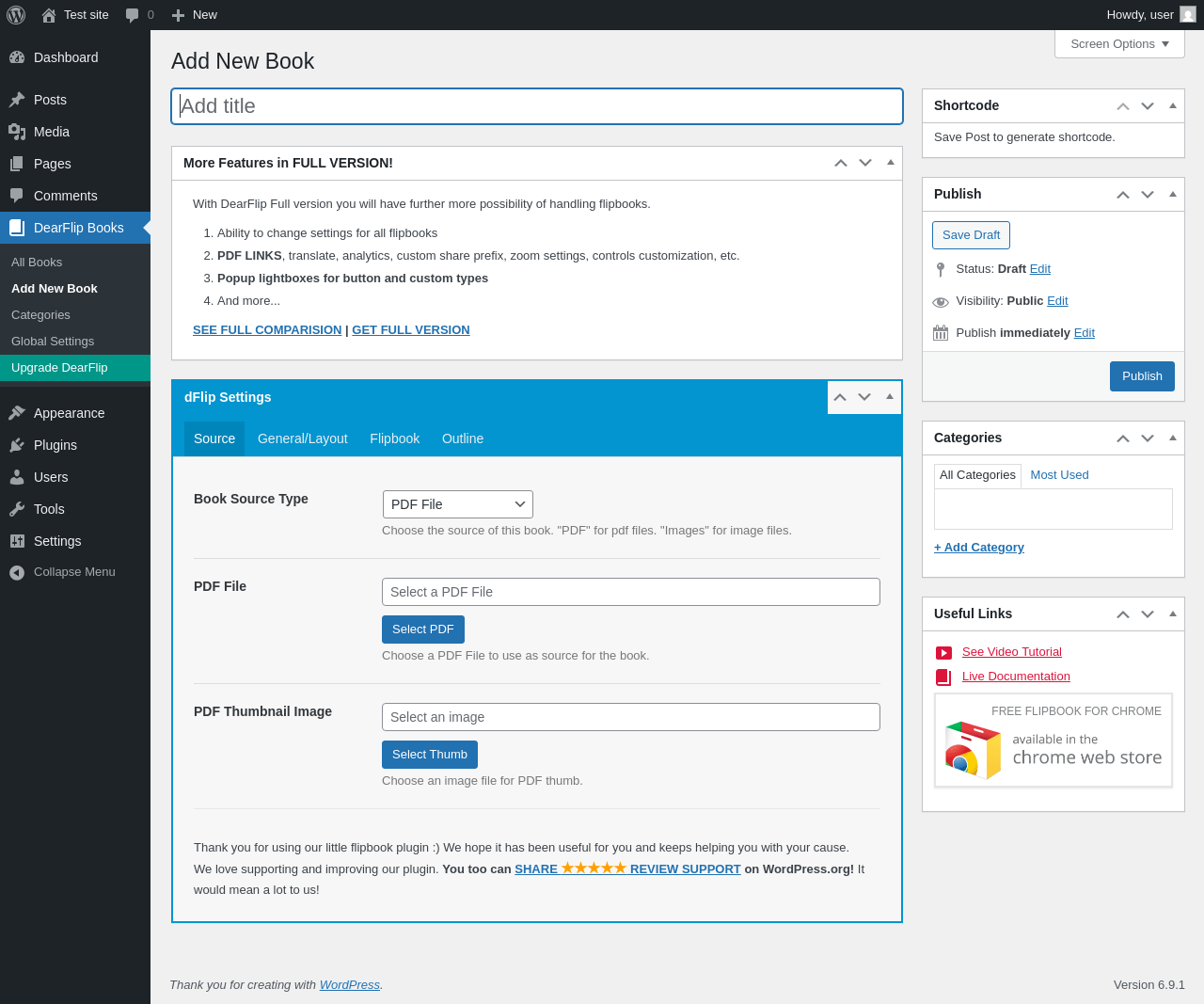Collapse the More Features panel
Viewport: 1204px width, 1004px height.
click(x=891, y=162)
